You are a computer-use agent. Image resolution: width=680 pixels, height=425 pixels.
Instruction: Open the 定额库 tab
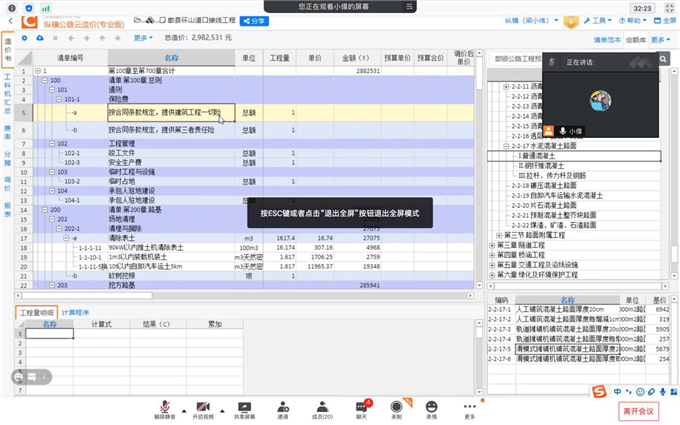click(636, 40)
